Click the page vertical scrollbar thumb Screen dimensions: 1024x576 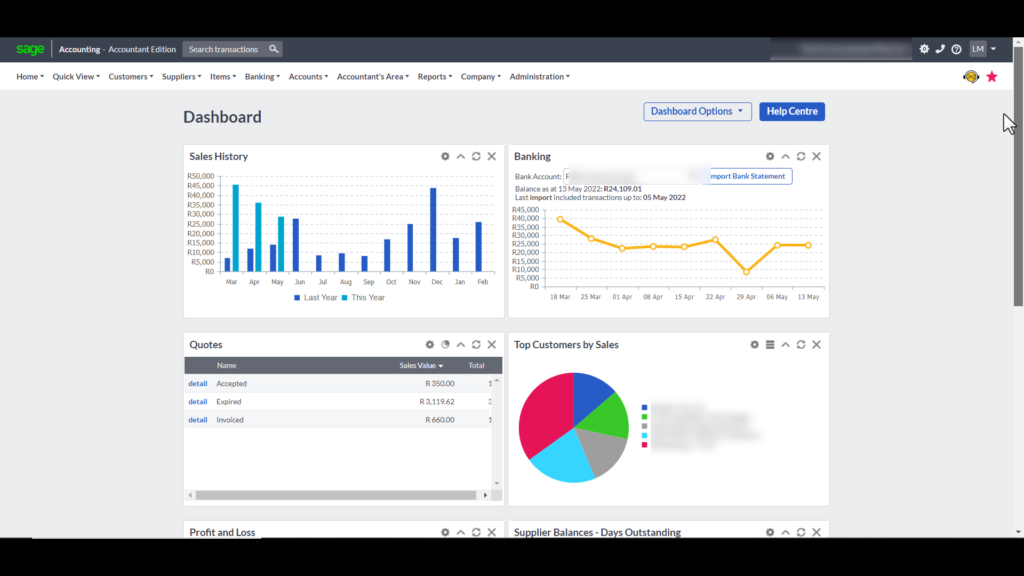[1018, 176]
